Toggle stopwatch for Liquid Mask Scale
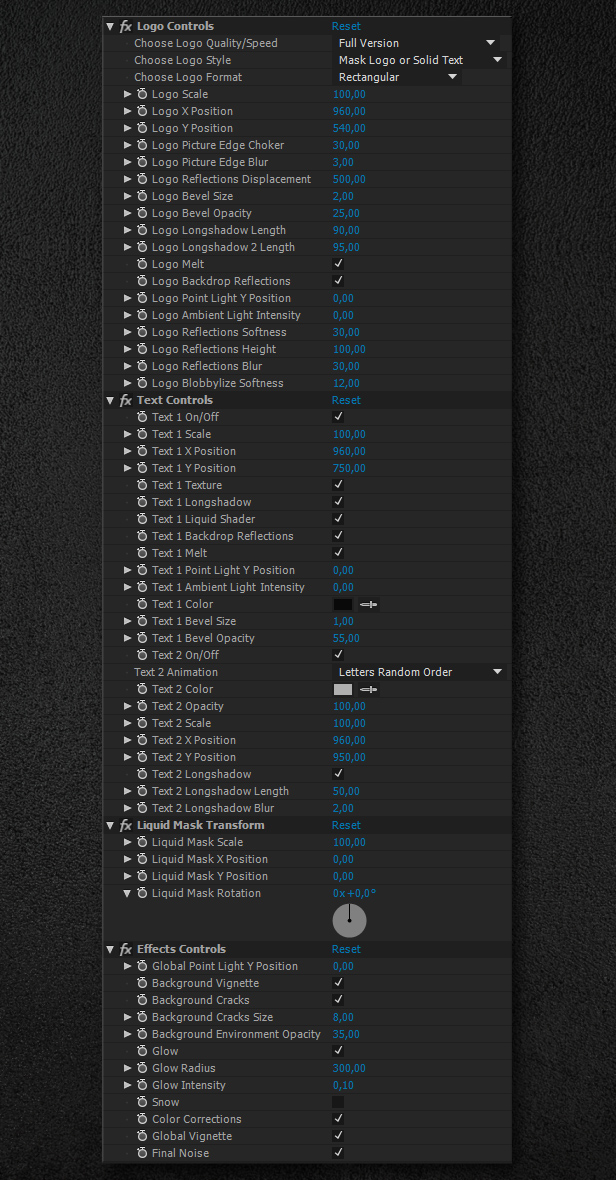 pyautogui.click(x=142, y=842)
